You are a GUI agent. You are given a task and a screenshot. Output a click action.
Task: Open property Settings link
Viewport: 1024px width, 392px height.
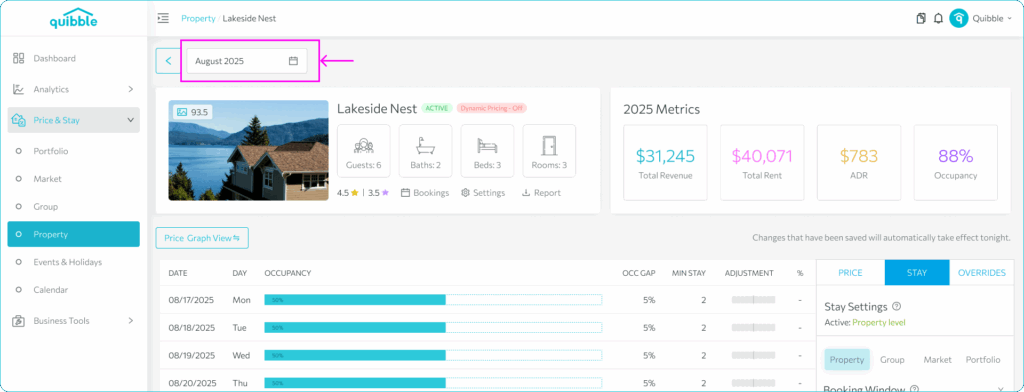tap(483, 193)
